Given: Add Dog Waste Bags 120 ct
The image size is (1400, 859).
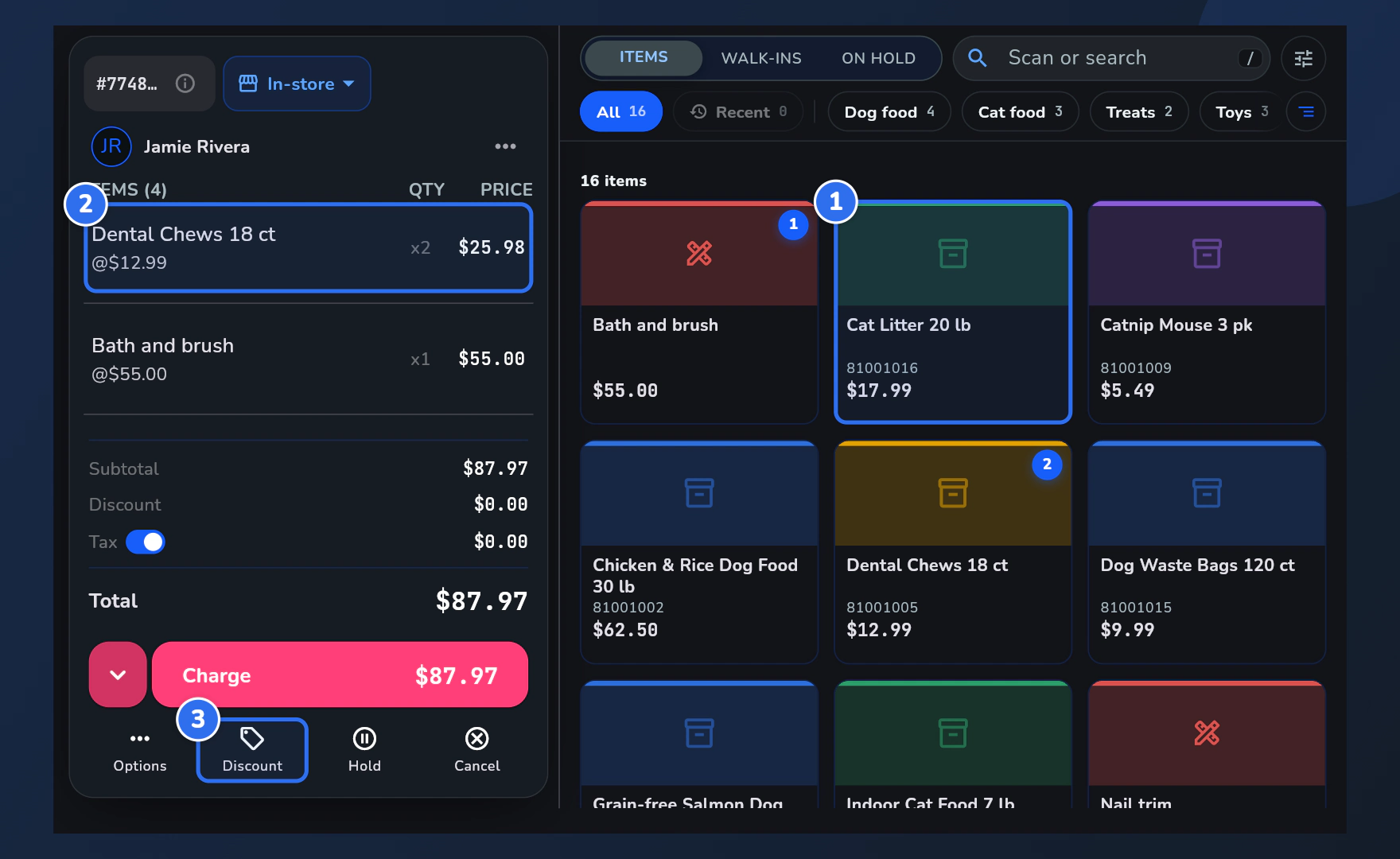Looking at the screenshot, I should click(1207, 552).
